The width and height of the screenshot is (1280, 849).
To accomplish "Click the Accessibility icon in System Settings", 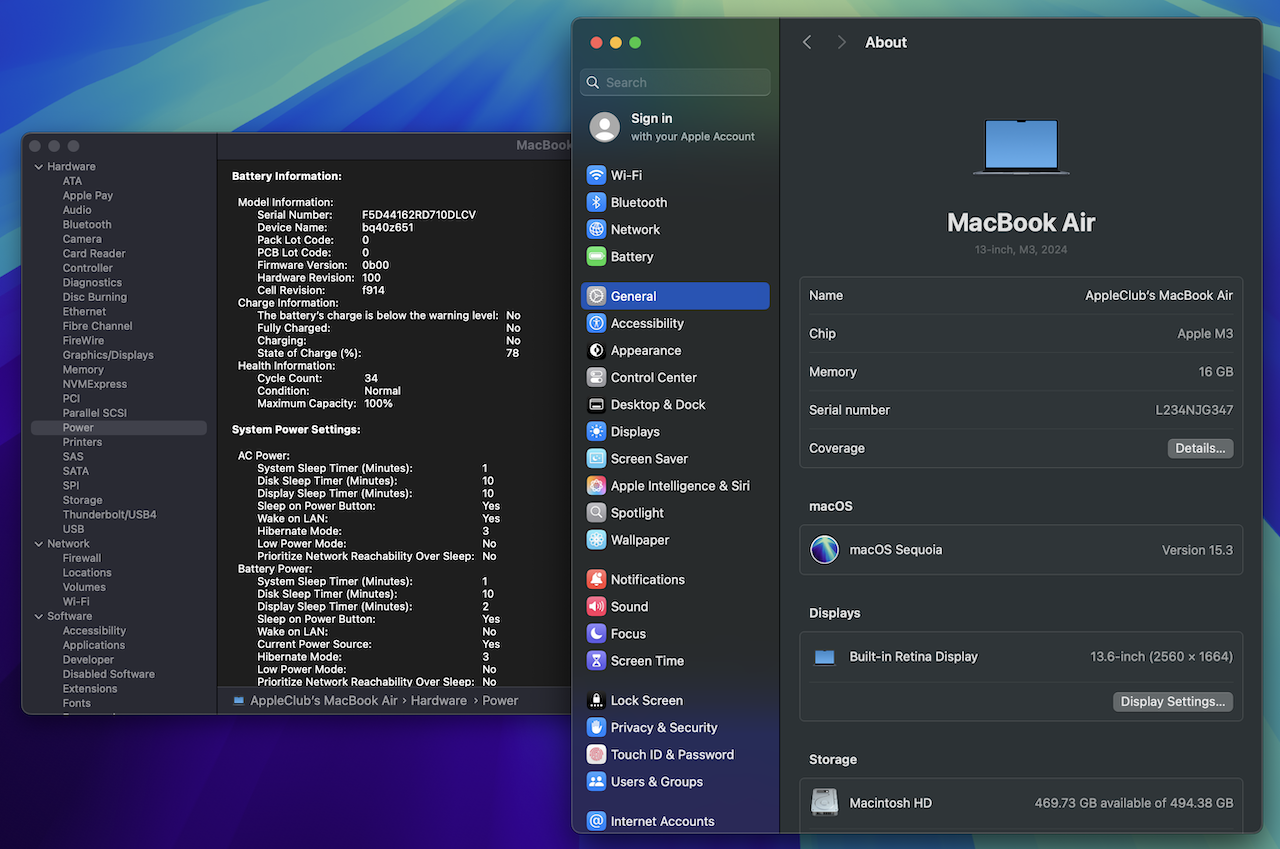I will click(596, 323).
